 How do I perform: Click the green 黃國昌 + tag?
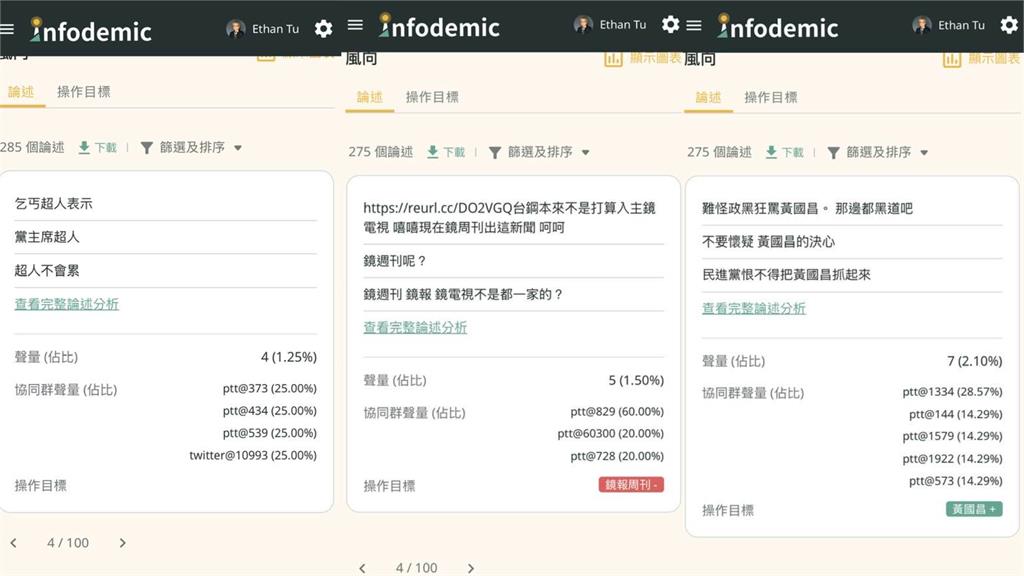[973, 509]
